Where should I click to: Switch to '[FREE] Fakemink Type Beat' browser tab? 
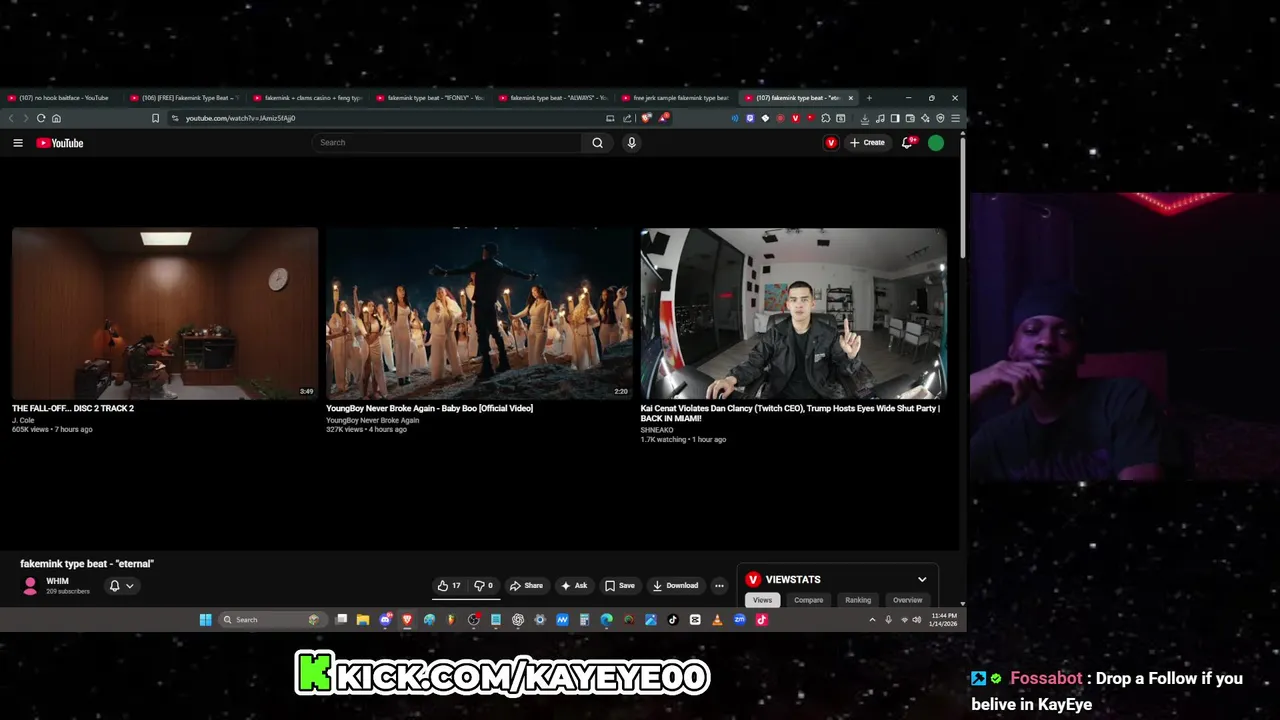[185, 98]
